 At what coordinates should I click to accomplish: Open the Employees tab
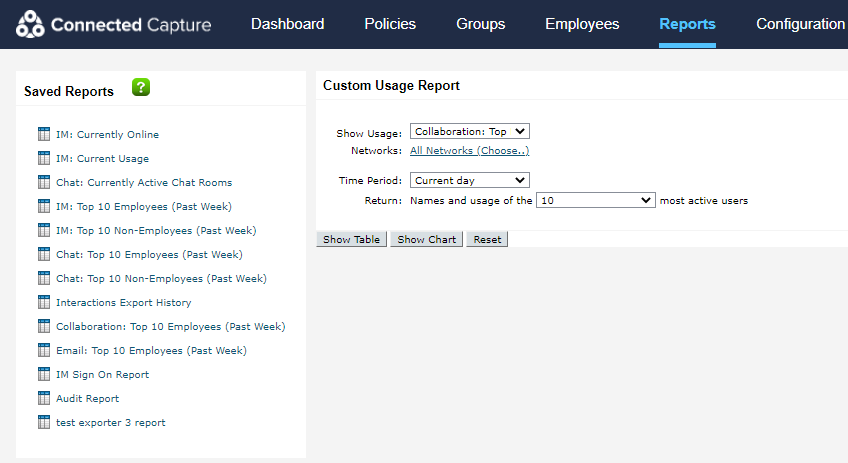(x=582, y=24)
